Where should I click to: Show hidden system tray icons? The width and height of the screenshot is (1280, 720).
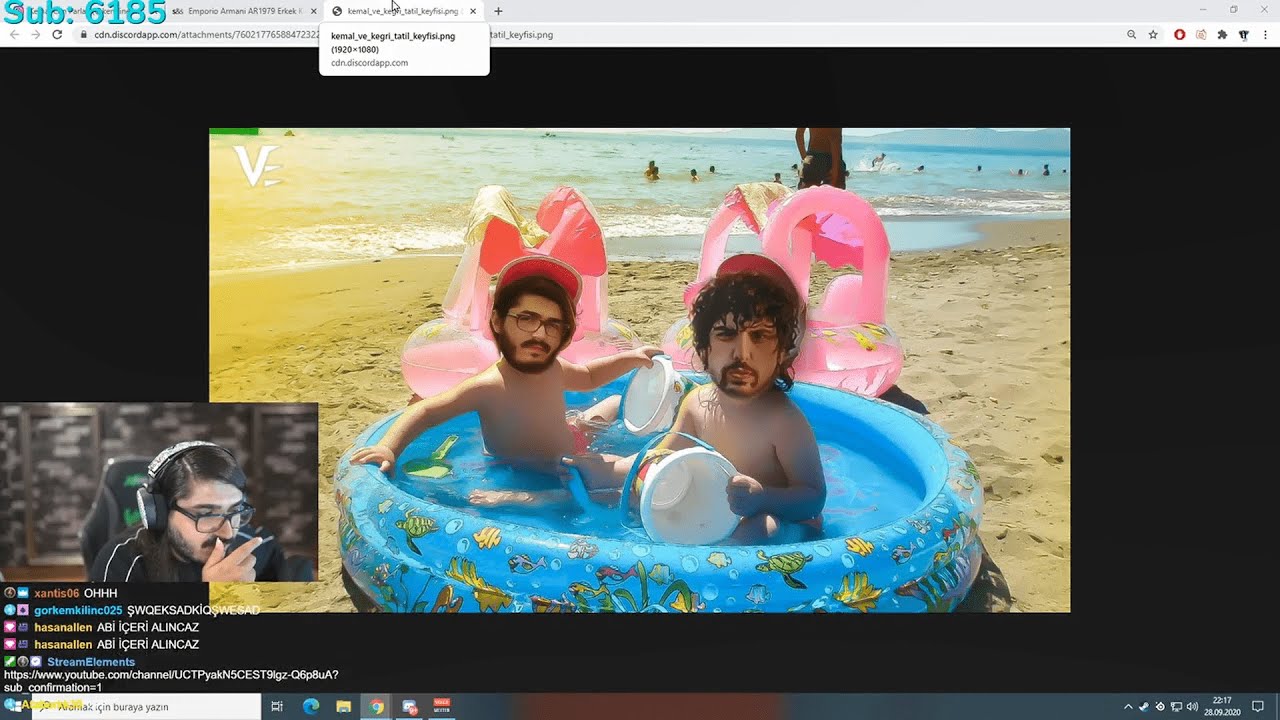[x=1128, y=707]
